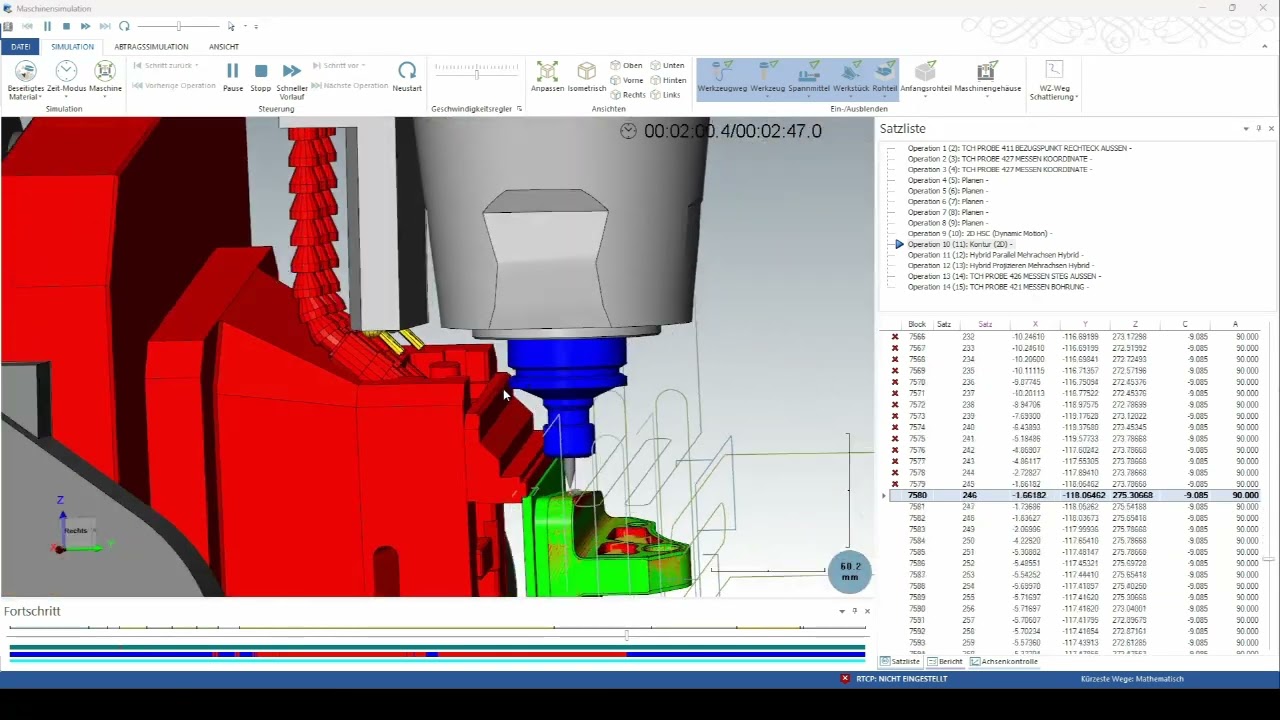Switch to the ABTRAGSSIMULATION tab
The width and height of the screenshot is (1280, 720).
(151, 47)
